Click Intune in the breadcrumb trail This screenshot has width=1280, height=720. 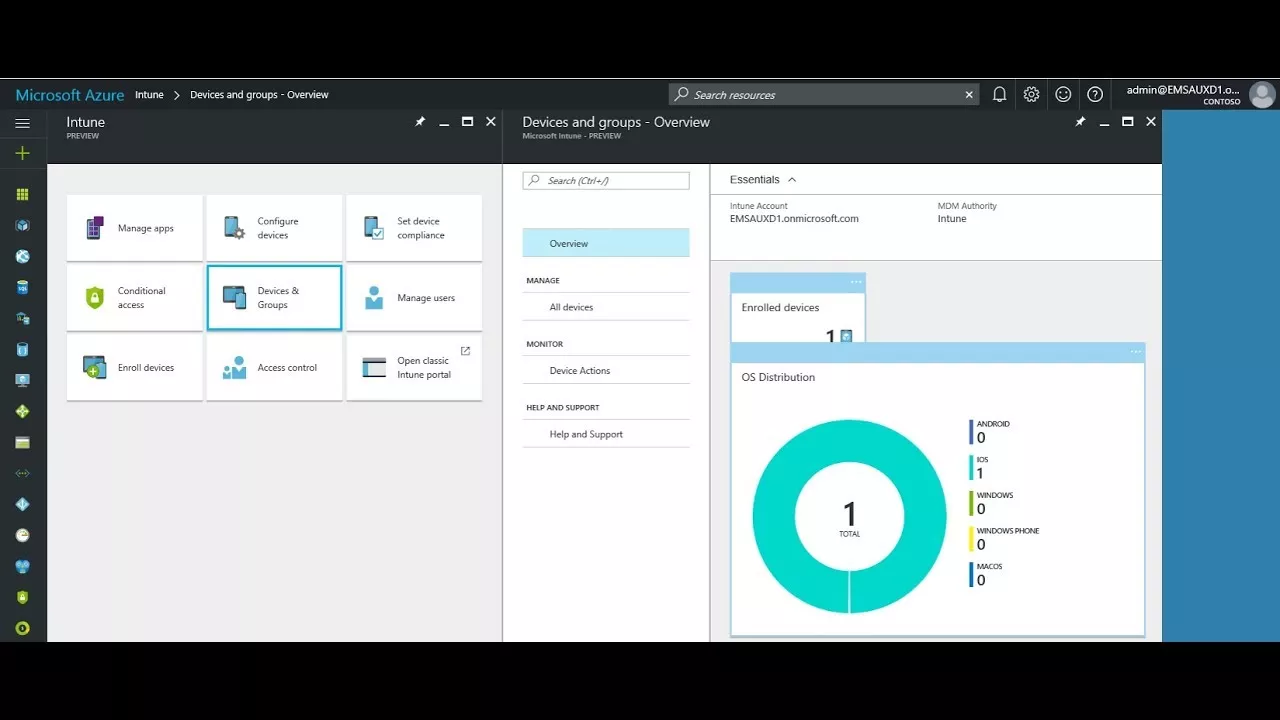coord(149,94)
